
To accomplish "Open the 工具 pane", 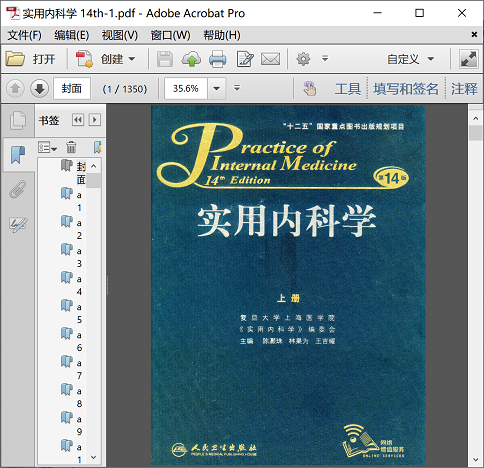I will pos(348,89).
